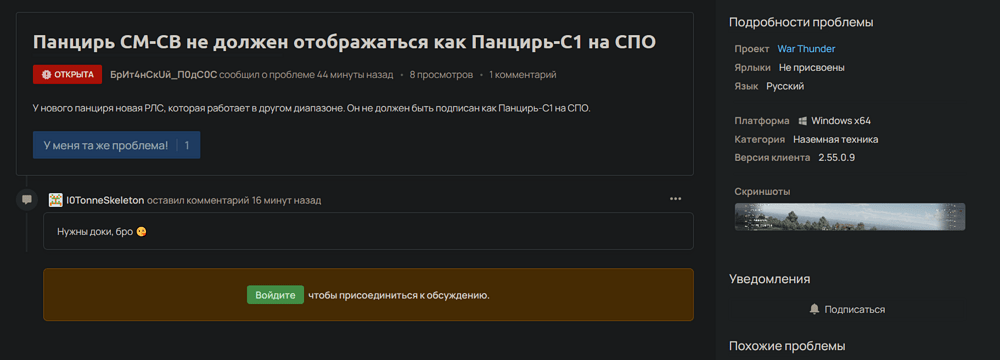1000x360 pixels.
Task: Click the emoji in Нужны доки comment
Action: (x=142, y=232)
